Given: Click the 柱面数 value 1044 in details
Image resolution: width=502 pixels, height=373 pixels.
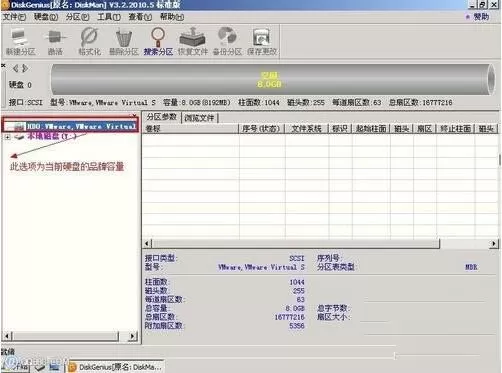Looking at the screenshot, I should tap(297, 282).
